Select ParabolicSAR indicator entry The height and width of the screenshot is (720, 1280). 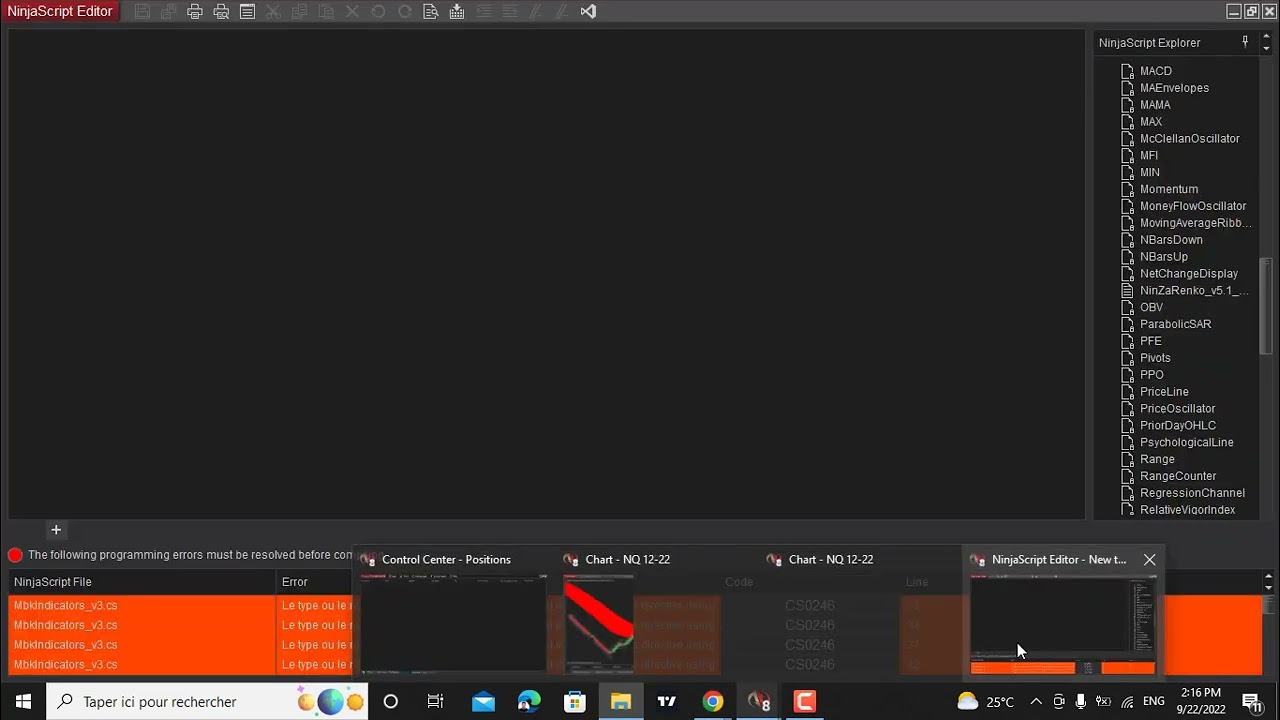tap(1175, 324)
